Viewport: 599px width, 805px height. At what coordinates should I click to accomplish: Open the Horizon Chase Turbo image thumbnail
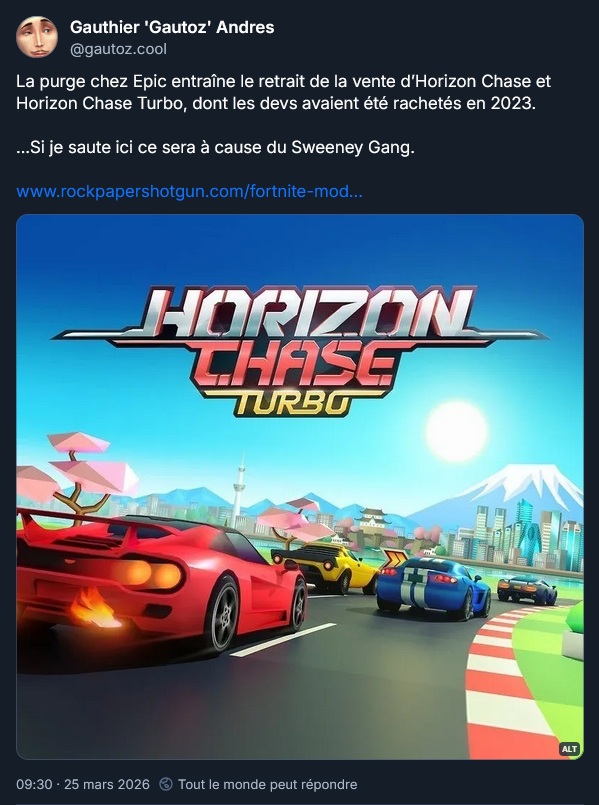click(x=300, y=487)
